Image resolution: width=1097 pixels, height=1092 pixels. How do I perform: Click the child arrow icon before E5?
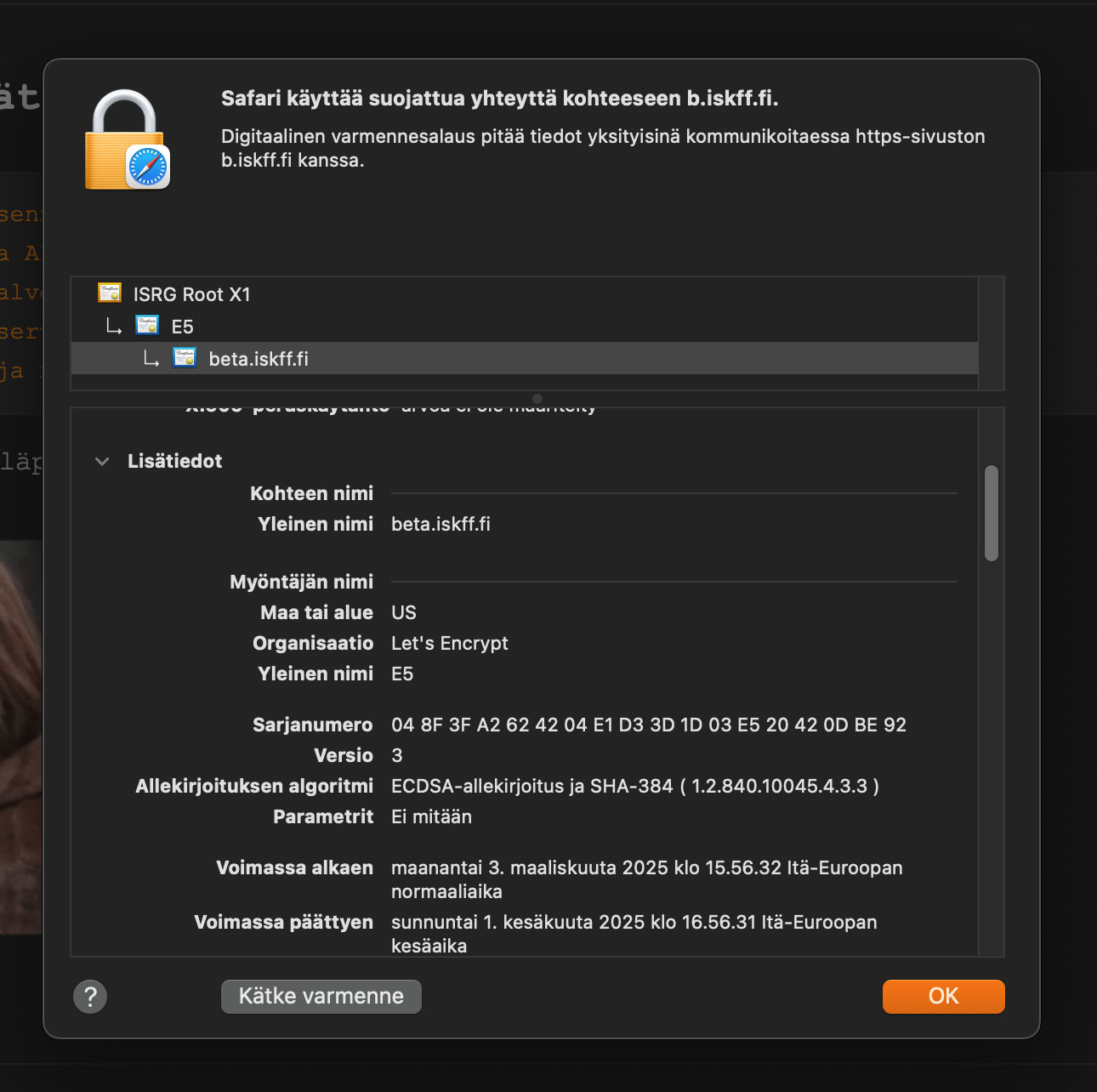pos(113,326)
